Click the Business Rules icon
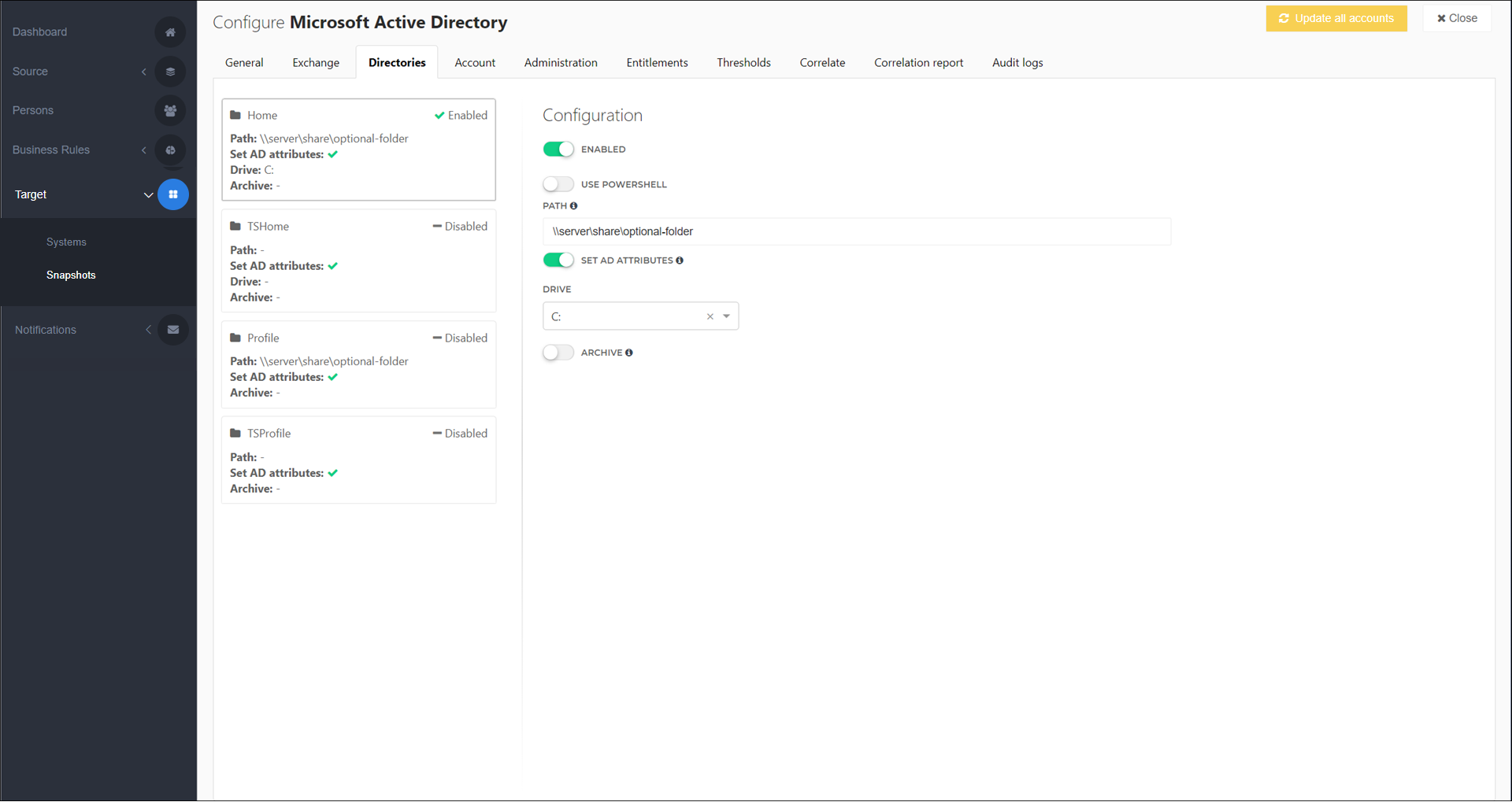1512x802 pixels. point(170,150)
